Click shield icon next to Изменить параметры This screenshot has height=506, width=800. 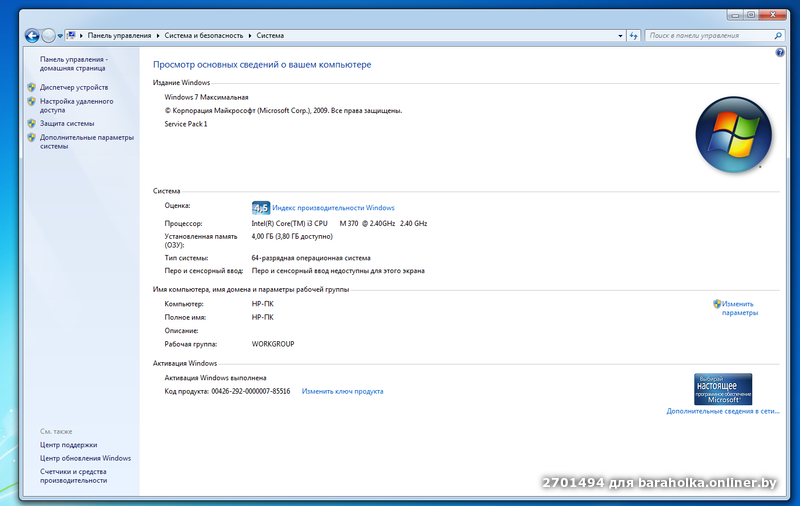tap(717, 304)
